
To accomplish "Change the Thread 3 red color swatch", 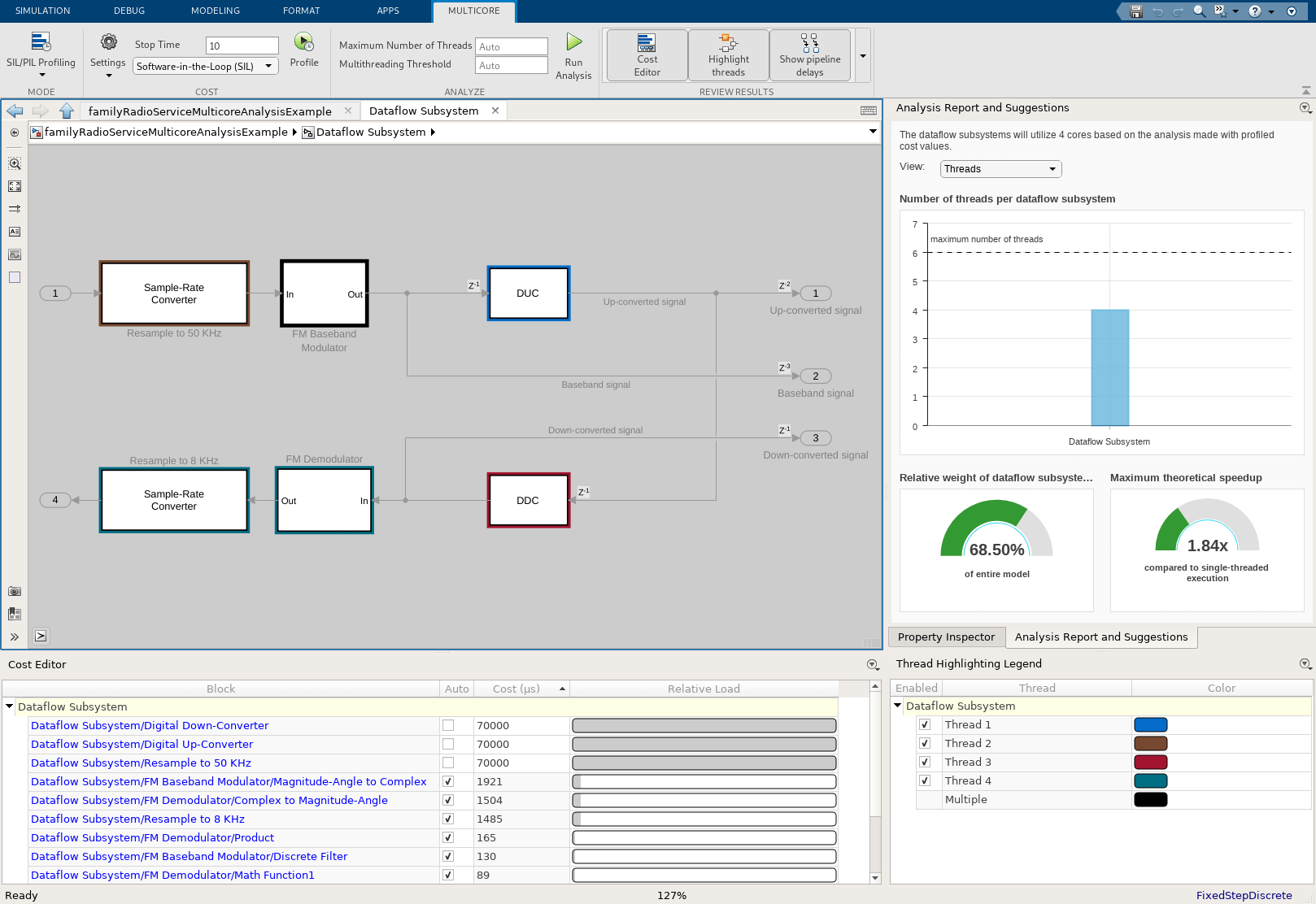I will [1150, 762].
